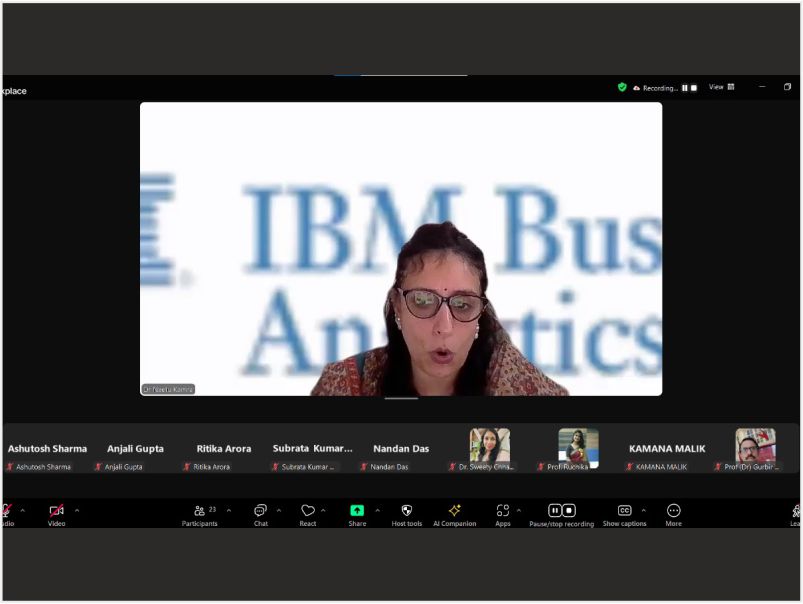This screenshot has height=604, width=803.
Task: Expand the arrow next to Share
Action: tap(377, 510)
